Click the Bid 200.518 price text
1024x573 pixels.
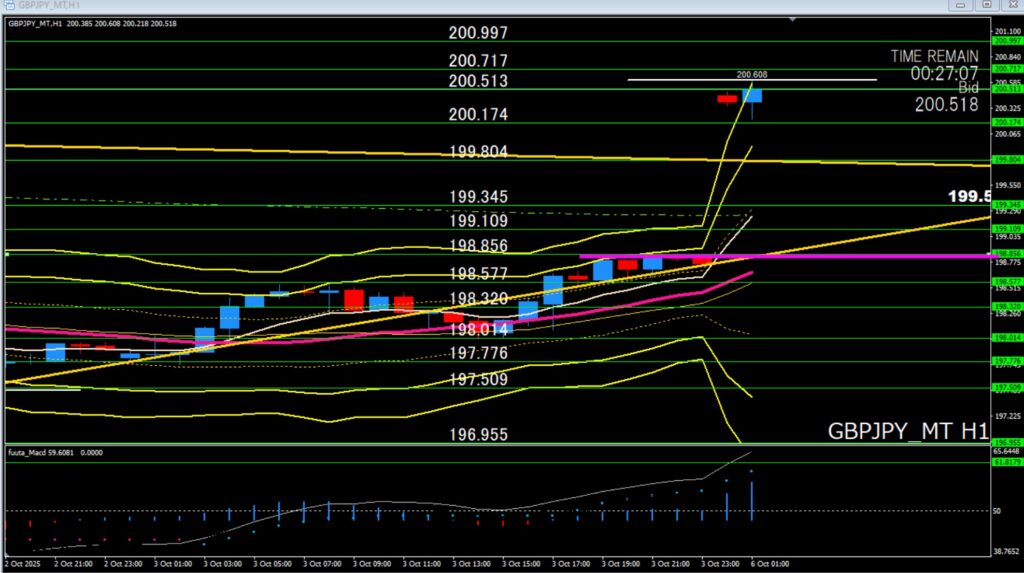(946, 104)
